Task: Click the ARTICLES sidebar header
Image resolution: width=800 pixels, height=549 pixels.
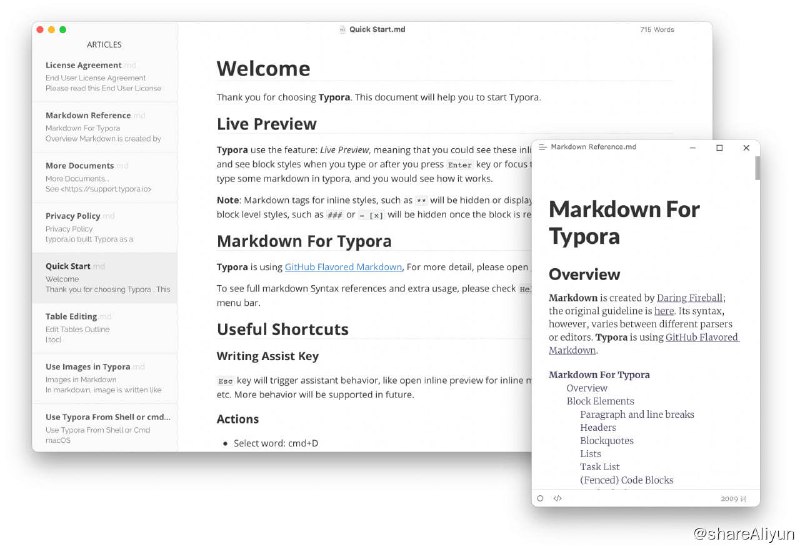Action: pyautogui.click(x=104, y=45)
